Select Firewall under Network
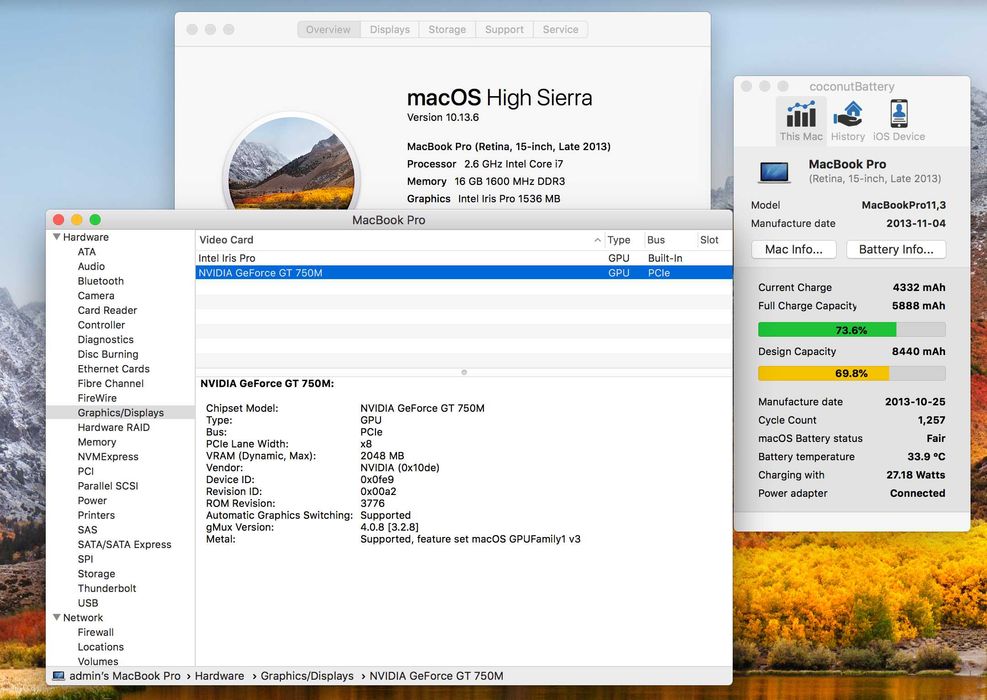987x700 pixels. pyautogui.click(x=96, y=632)
